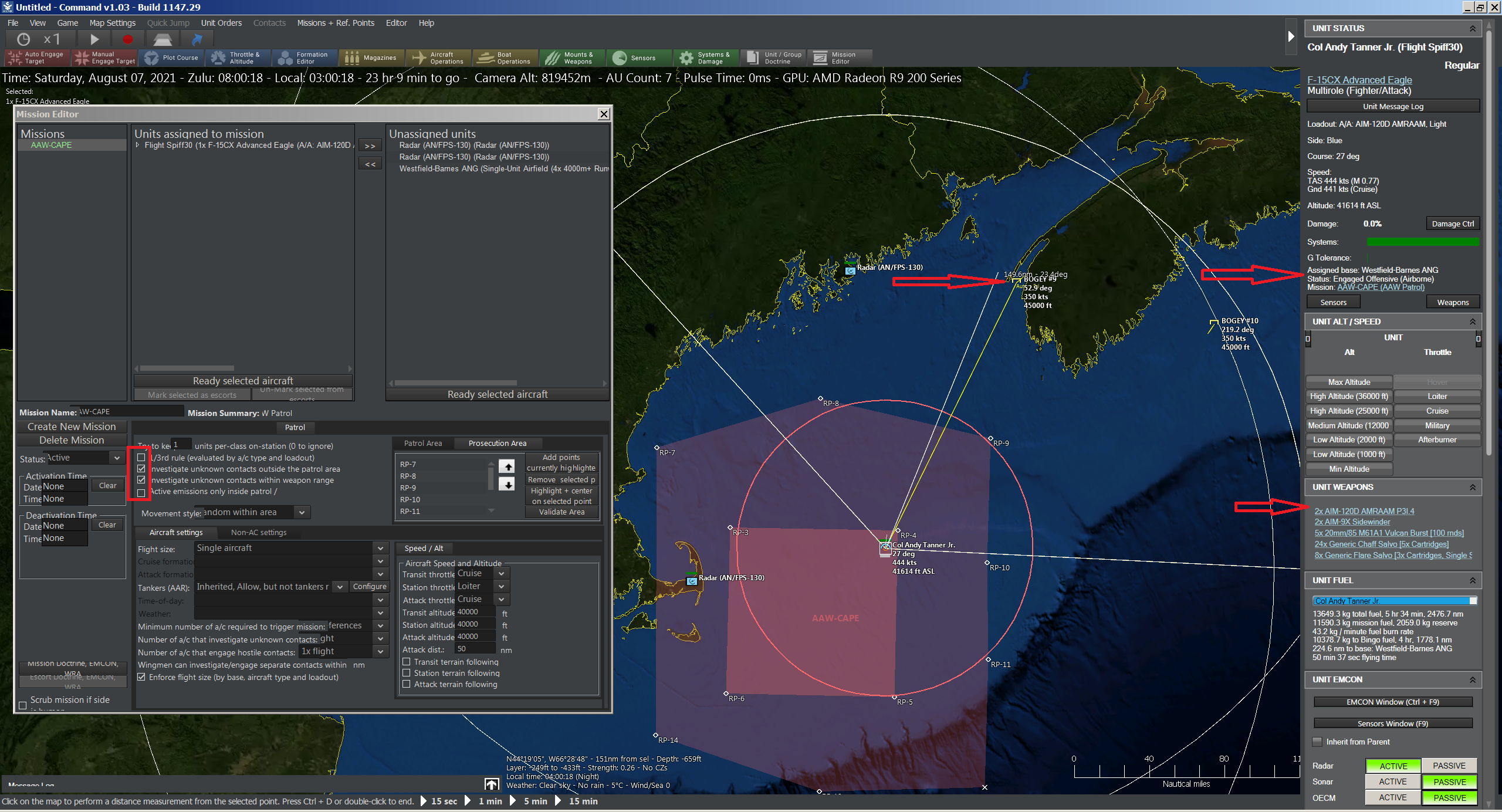
Task: Move selected reference point up arrow
Action: 506,466
